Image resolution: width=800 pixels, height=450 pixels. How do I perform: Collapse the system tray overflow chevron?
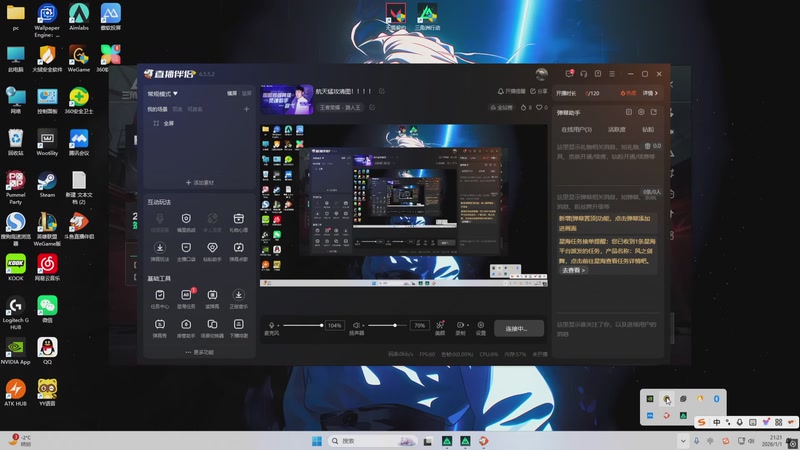(683, 441)
